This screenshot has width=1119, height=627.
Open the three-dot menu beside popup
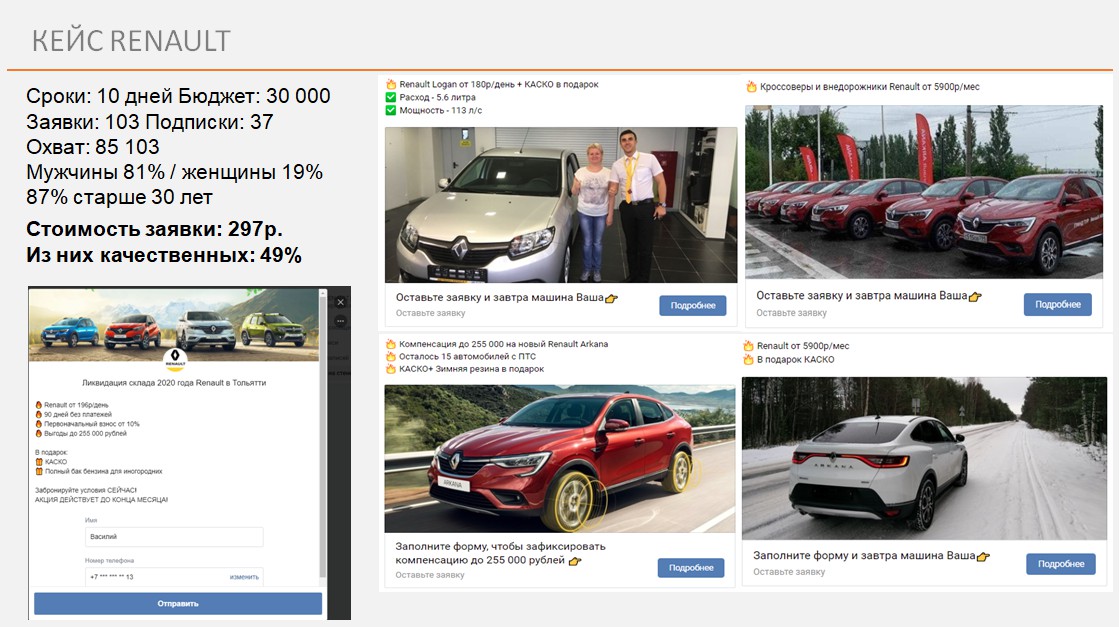[x=340, y=322]
